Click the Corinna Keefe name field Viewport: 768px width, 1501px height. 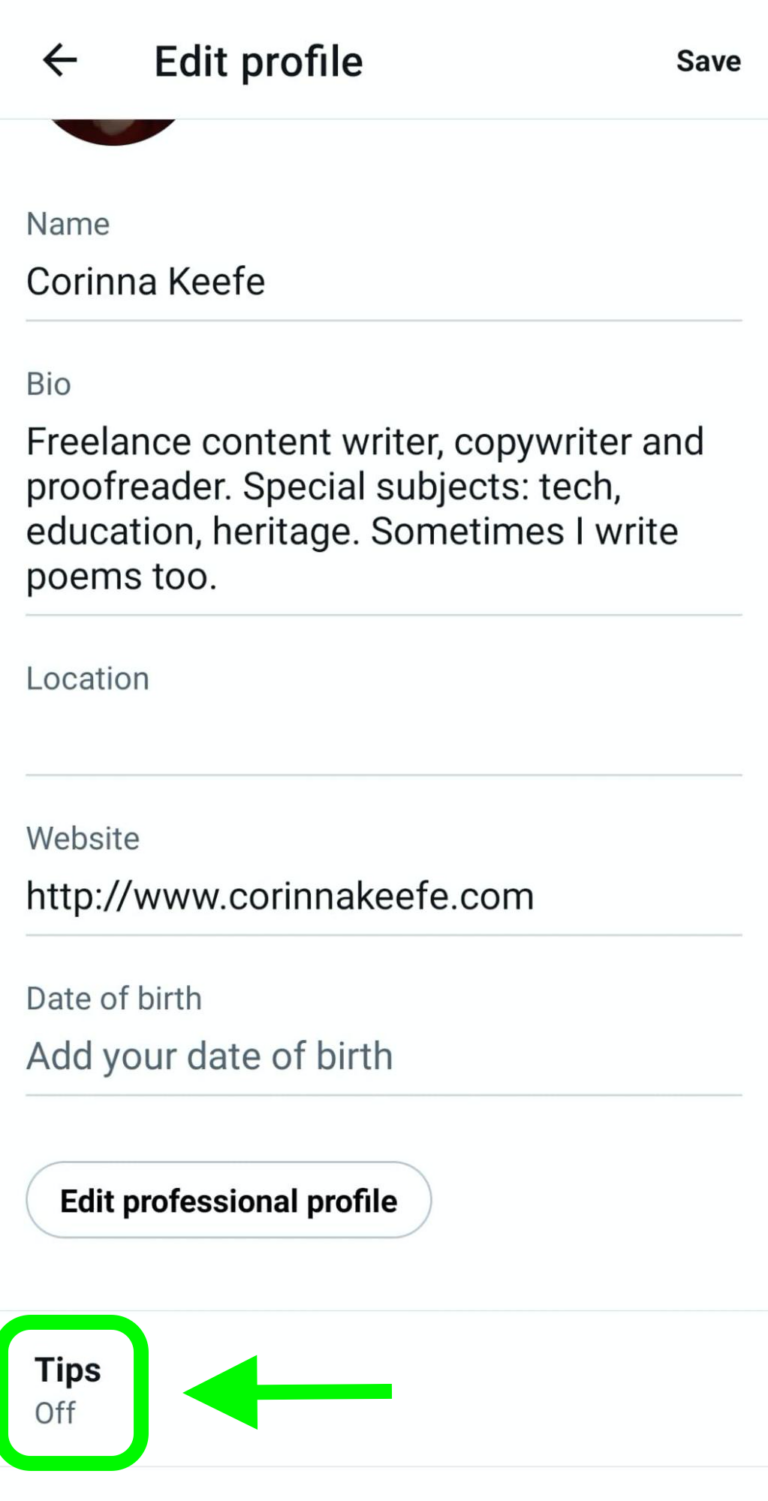146,282
